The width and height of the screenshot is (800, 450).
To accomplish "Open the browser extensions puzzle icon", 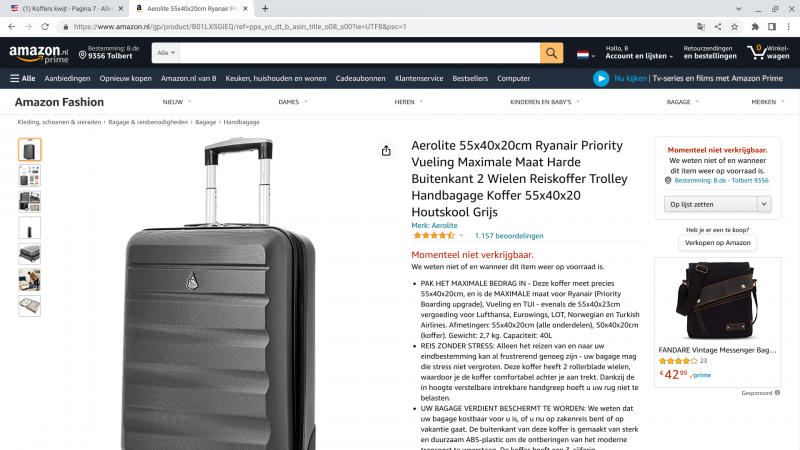I will pyautogui.click(x=755, y=27).
